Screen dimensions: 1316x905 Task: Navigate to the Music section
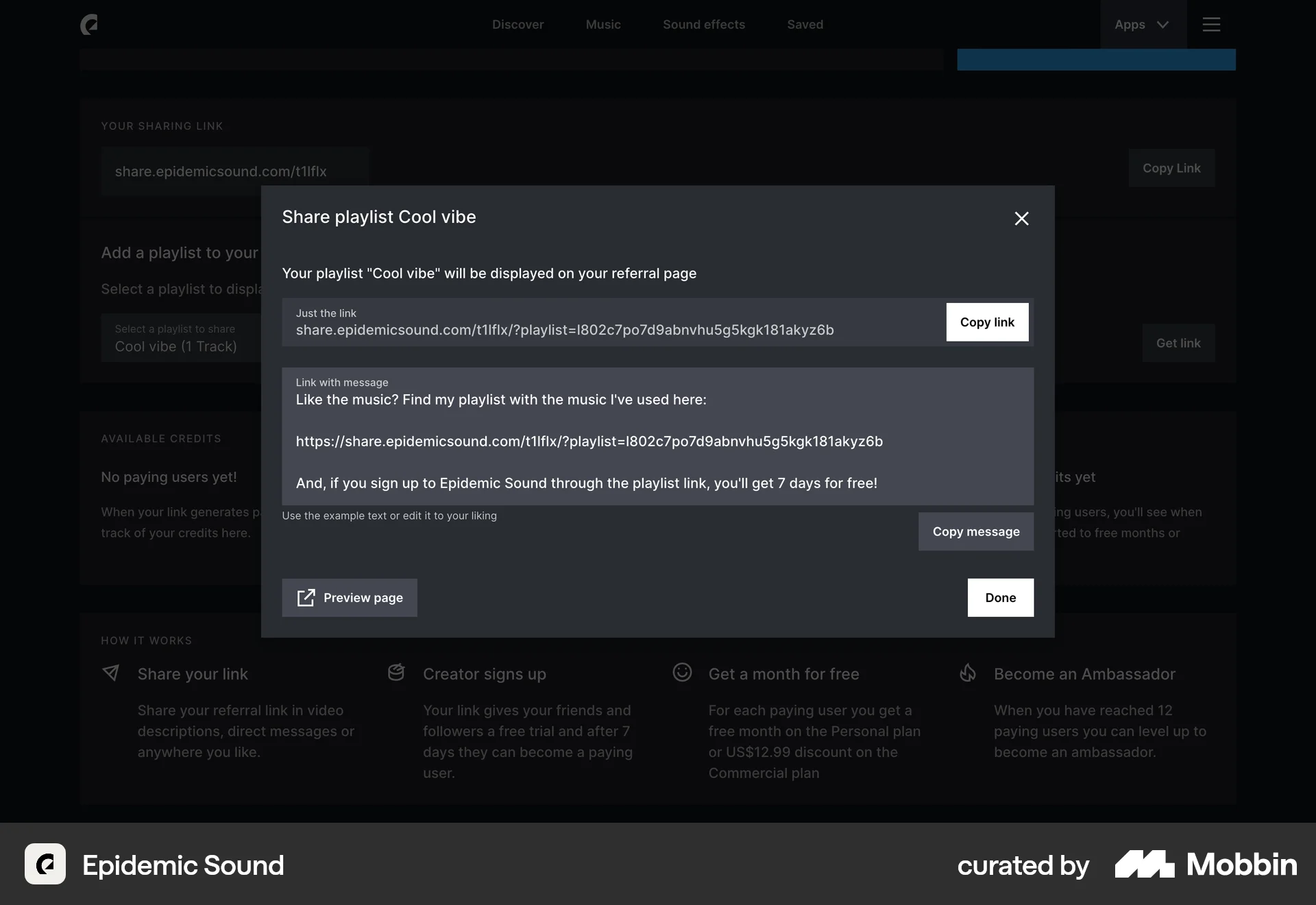[x=603, y=24]
